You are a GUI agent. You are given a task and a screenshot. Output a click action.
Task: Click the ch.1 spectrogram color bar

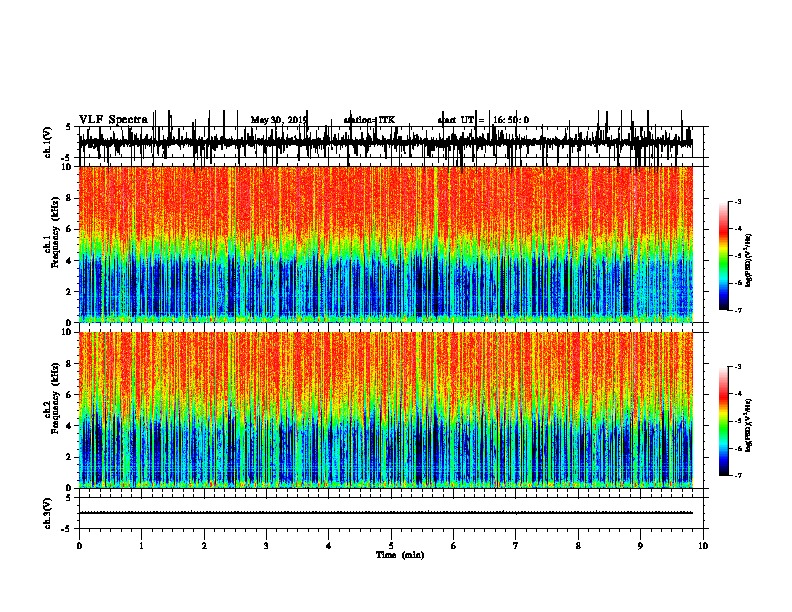[x=724, y=256]
